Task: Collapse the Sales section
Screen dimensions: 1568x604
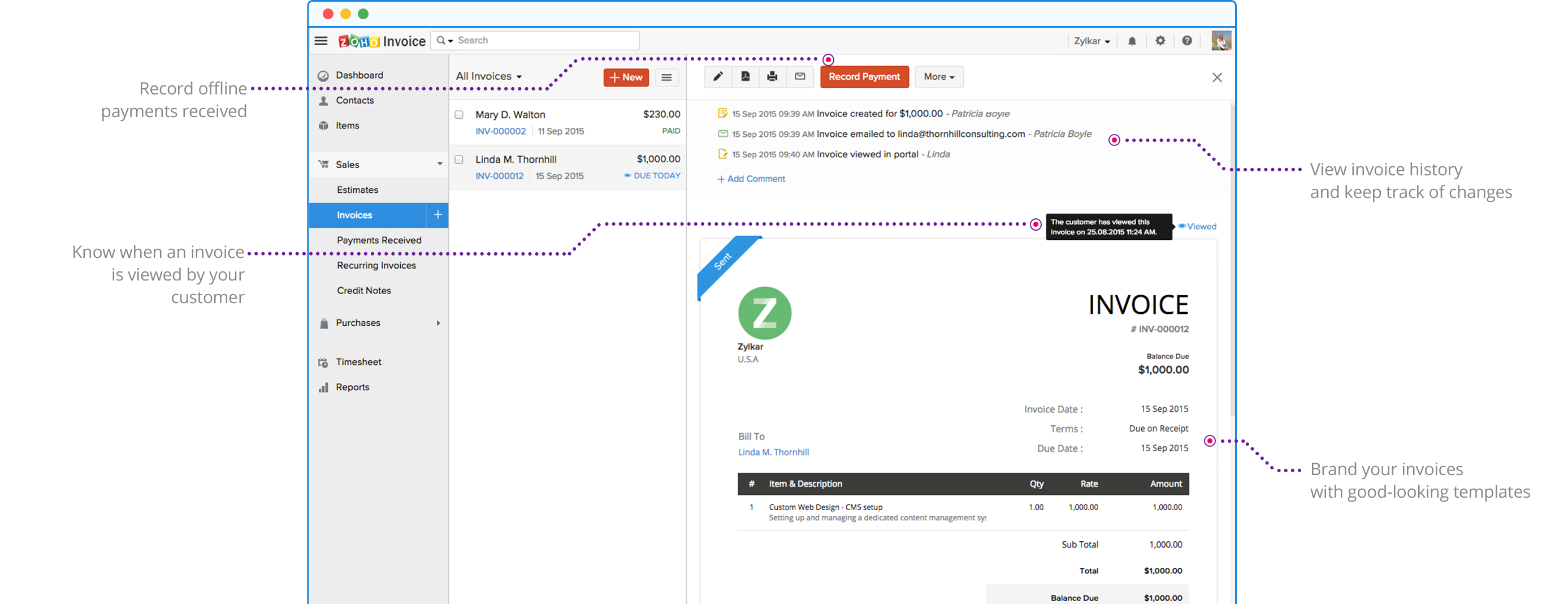Action: 439,165
